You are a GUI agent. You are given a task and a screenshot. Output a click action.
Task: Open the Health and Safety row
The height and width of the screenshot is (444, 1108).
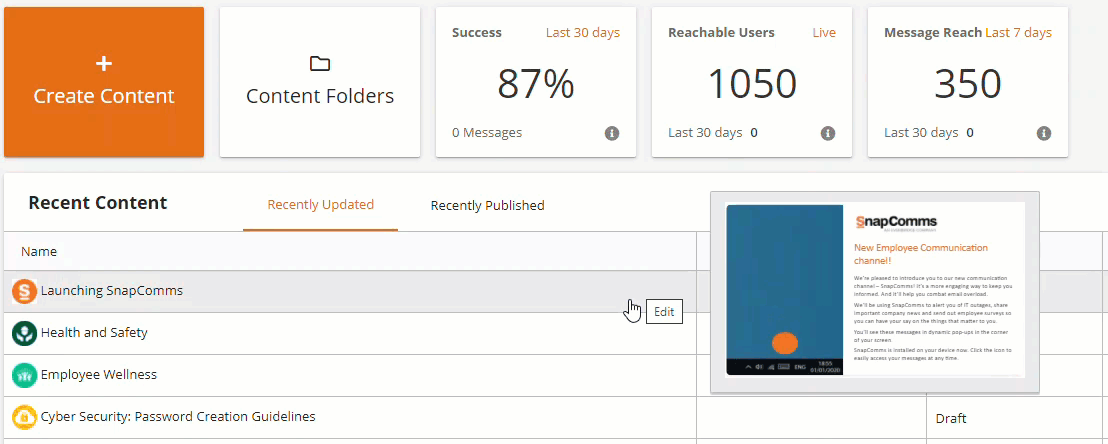(x=350, y=333)
